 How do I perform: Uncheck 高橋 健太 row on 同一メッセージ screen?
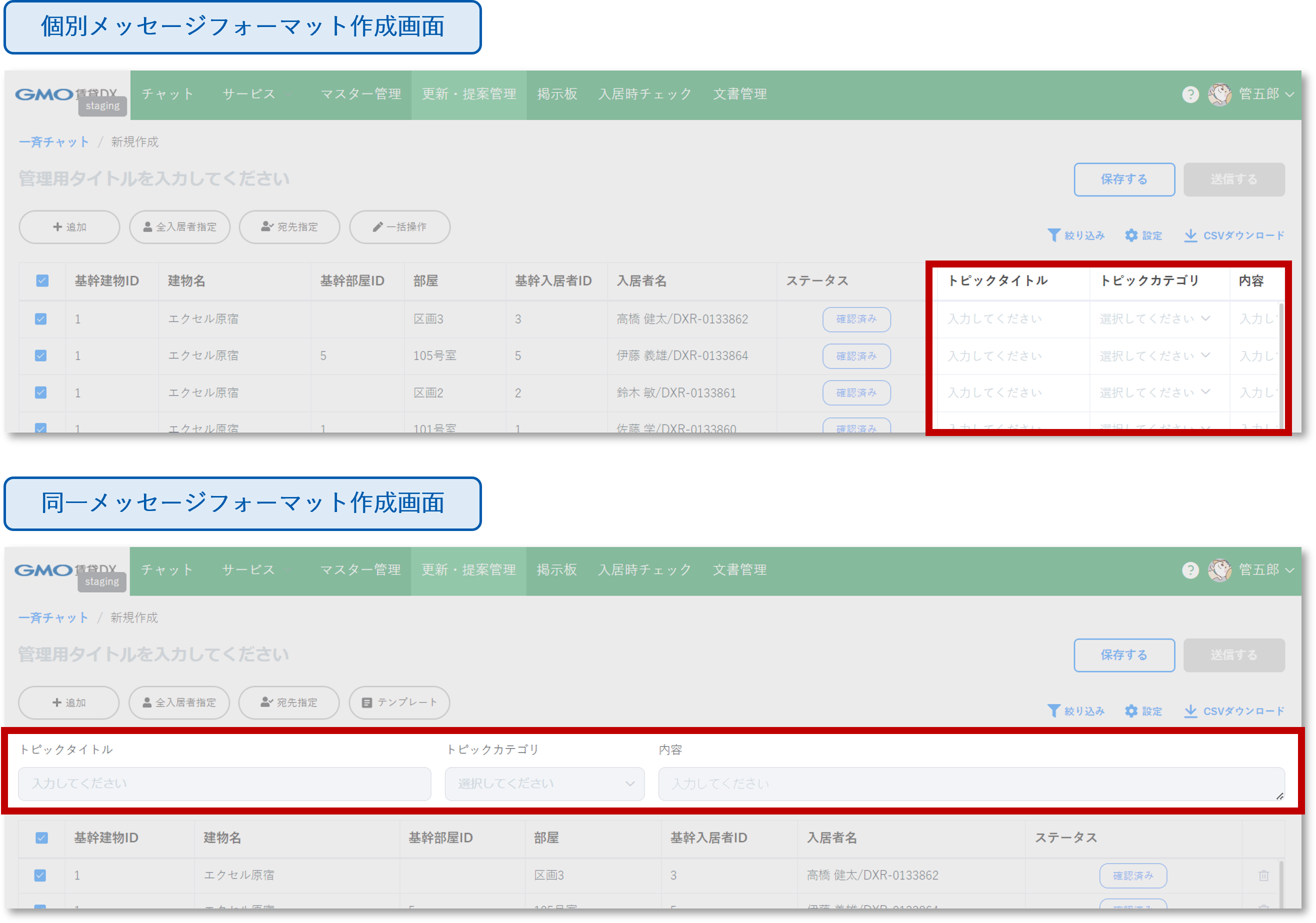[40, 876]
